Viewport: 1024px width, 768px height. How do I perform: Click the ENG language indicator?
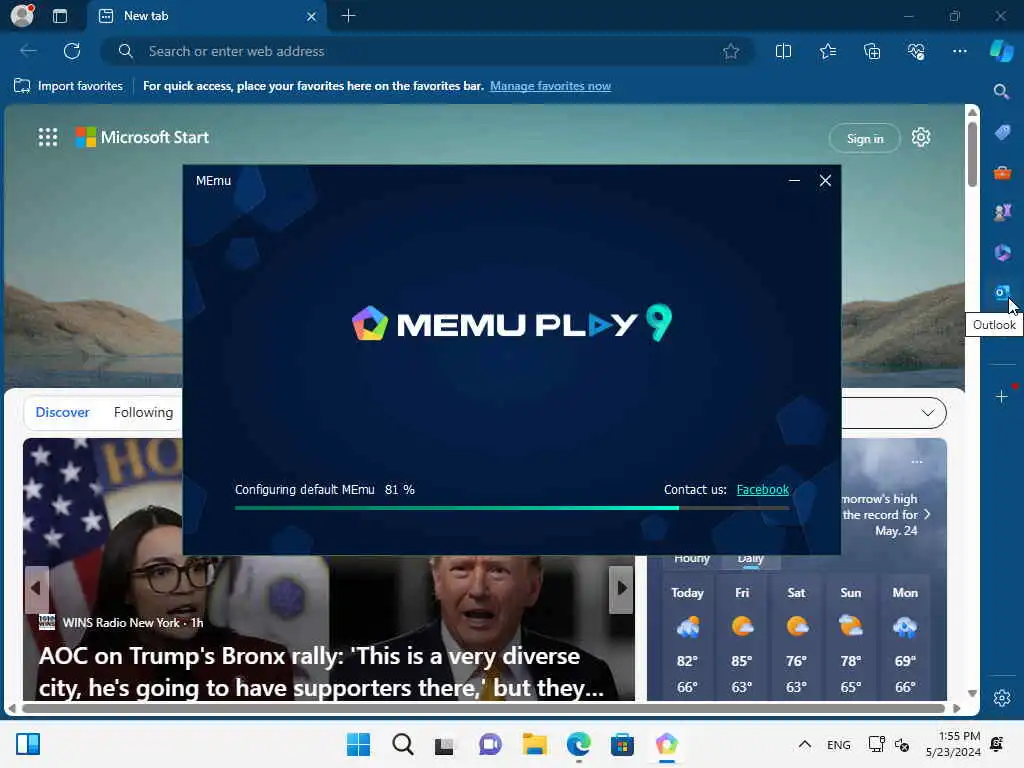pyautogui.click(x=839, y=744)
